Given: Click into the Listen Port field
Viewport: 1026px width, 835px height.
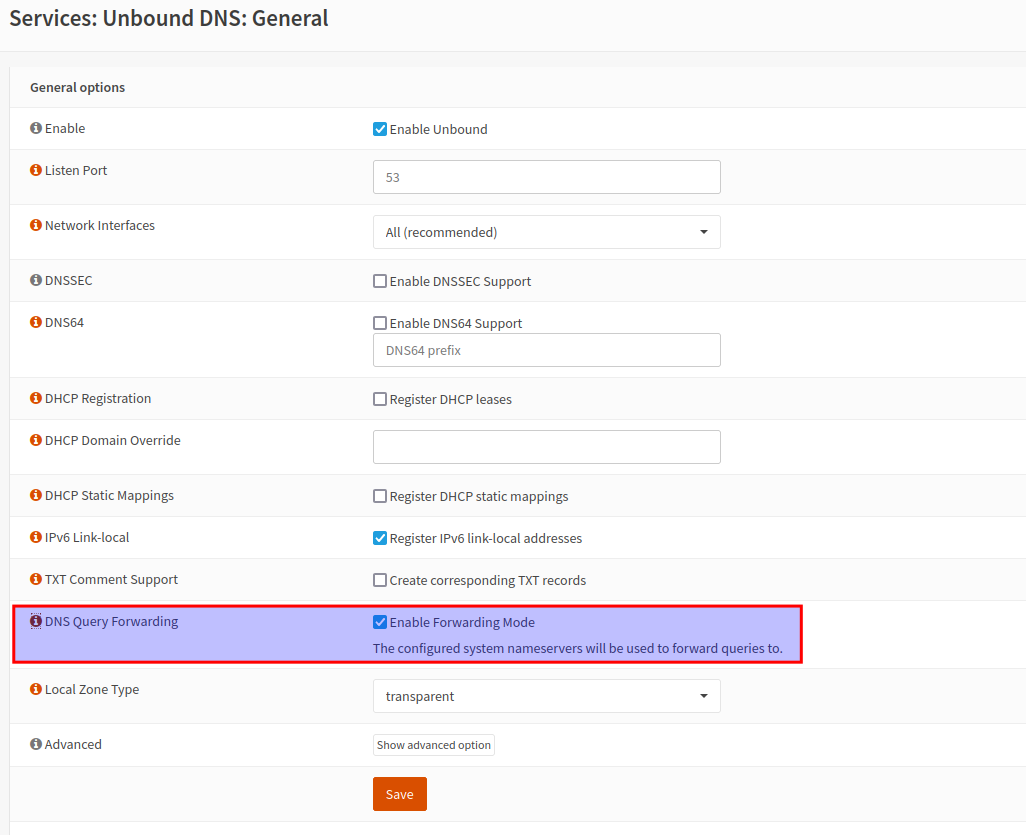Looking at the screenshot, I should pyautogui.click(x=546, y=177).
